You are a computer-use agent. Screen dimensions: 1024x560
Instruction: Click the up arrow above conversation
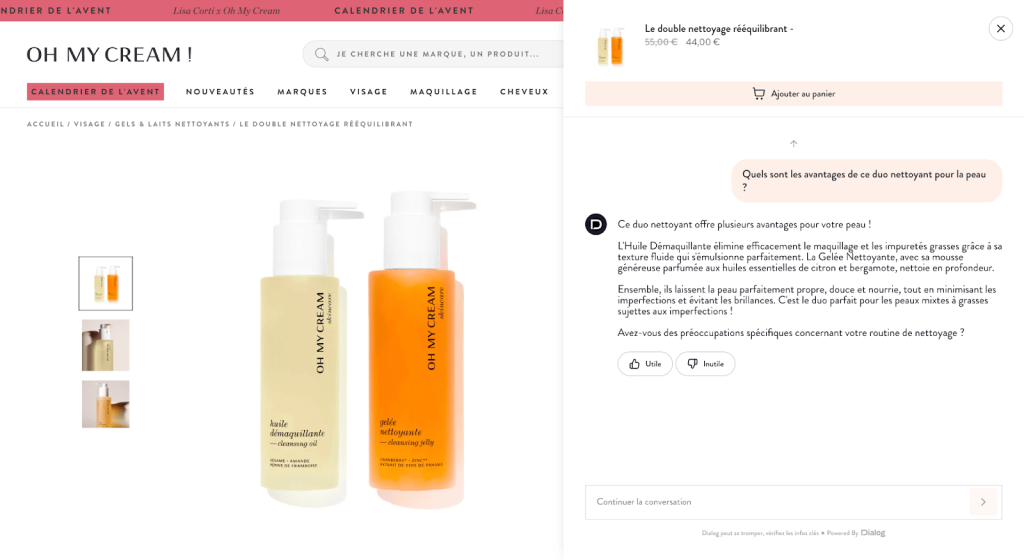(793, 144)
